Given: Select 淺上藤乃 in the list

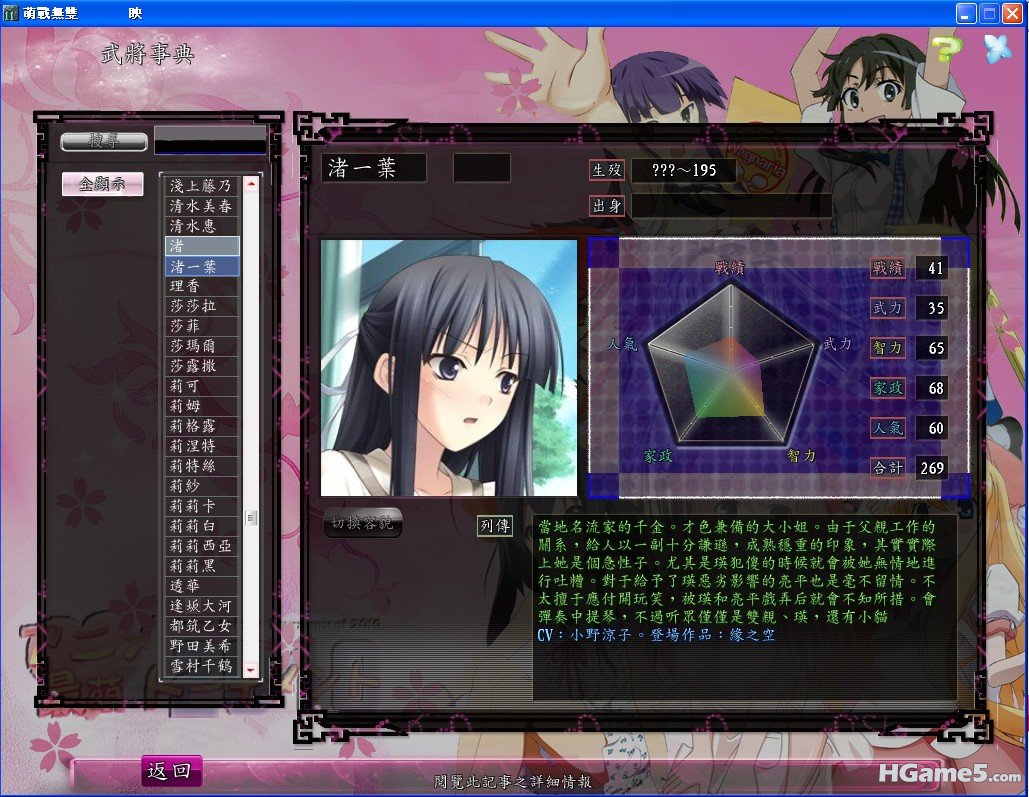Looking at the screenshot, I should [201, 186].
